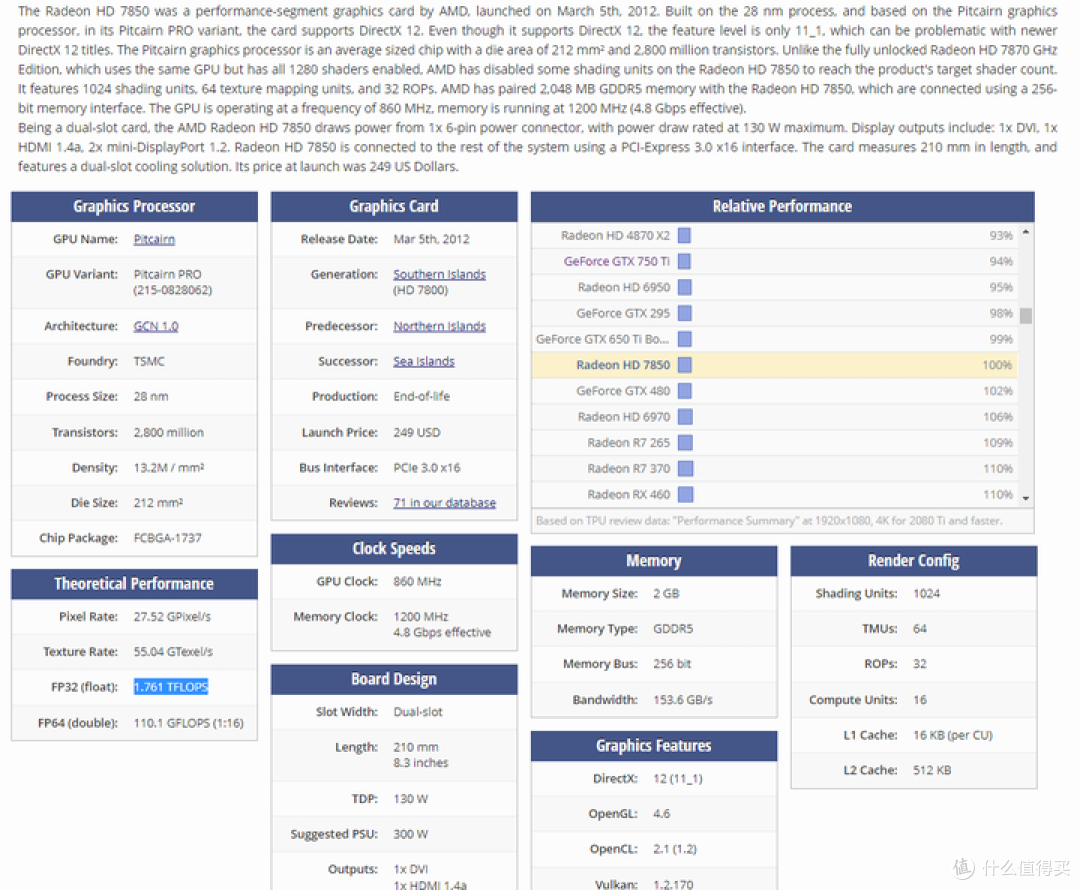Select GeForce GTX 750 Ti in performance list
The height and width of the screenshot is (890, 1080).
click(616, 261)
